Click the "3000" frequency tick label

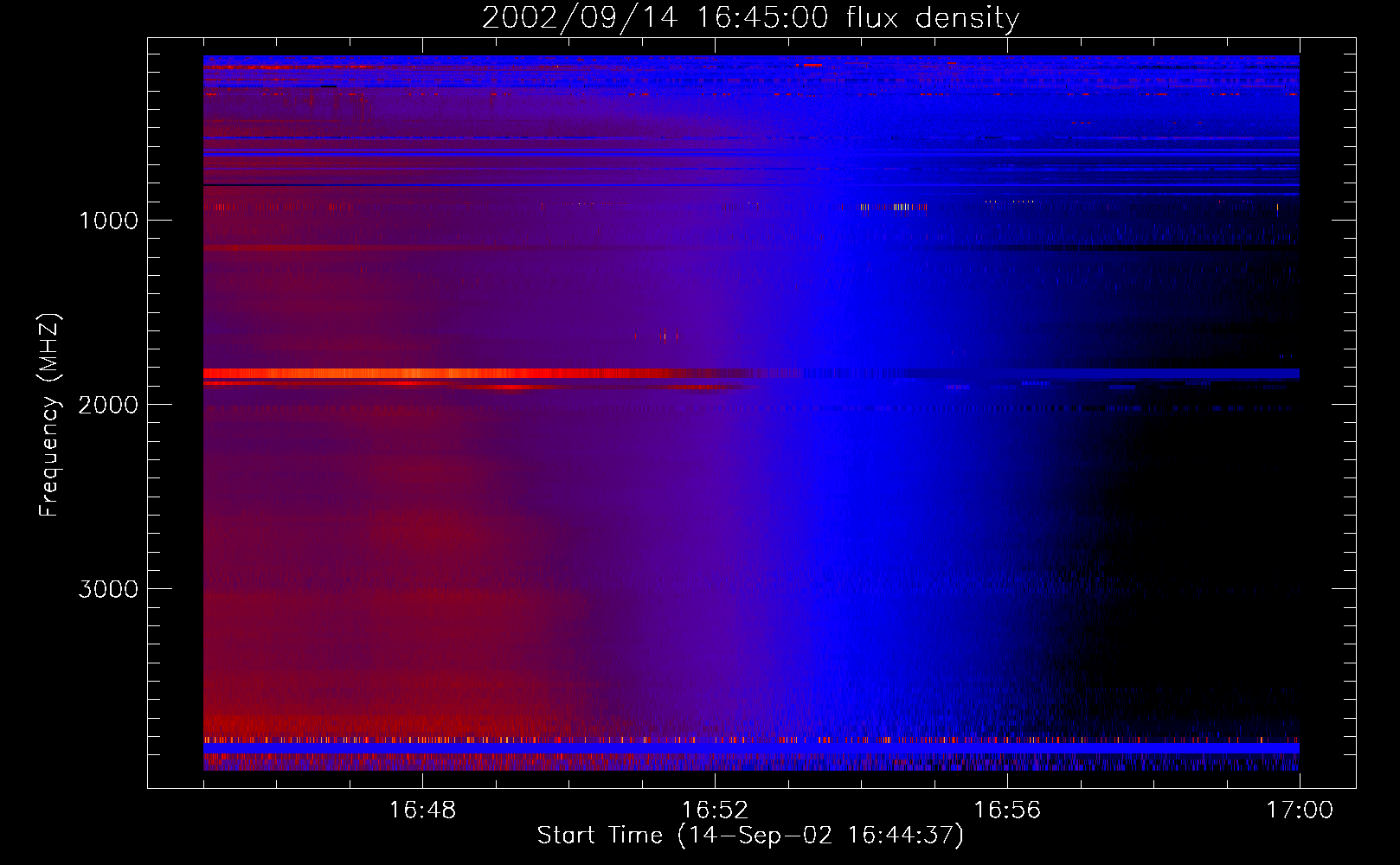(x=108, y=589)
